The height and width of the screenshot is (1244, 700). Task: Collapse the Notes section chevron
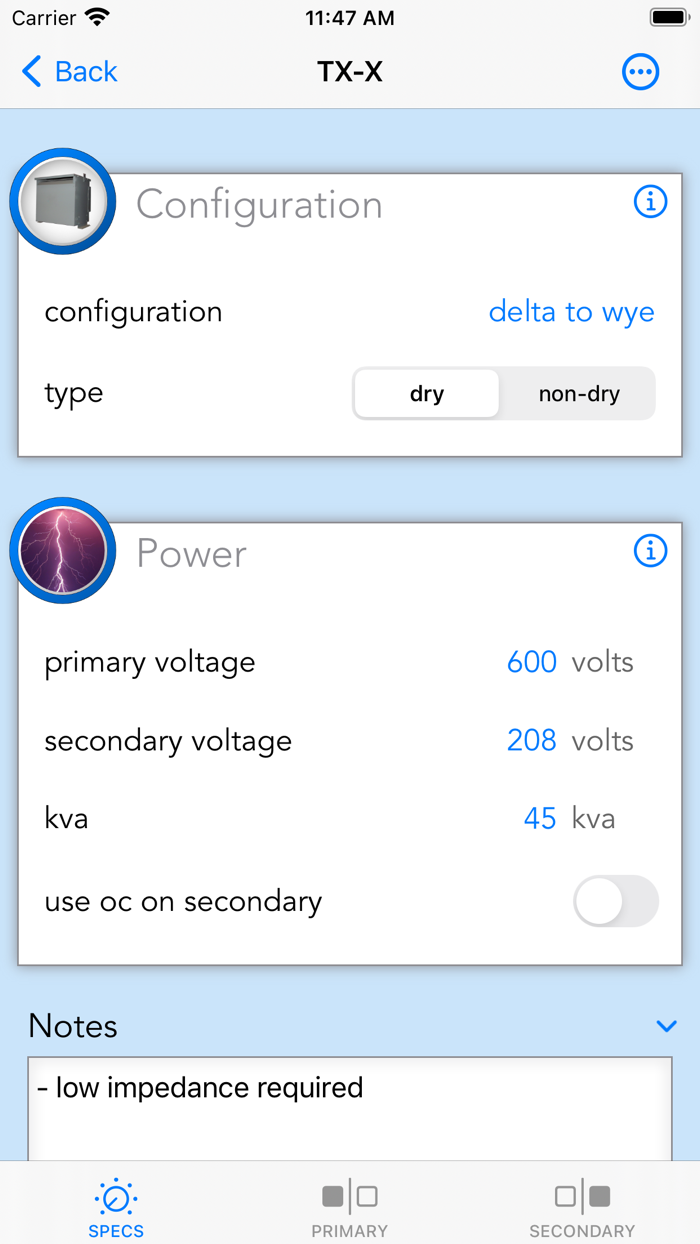[x=666, y=1026]
